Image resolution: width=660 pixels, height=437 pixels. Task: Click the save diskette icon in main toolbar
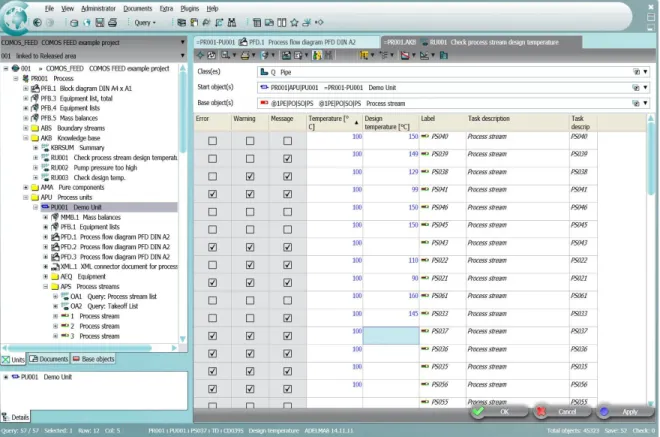coord(100,22)
